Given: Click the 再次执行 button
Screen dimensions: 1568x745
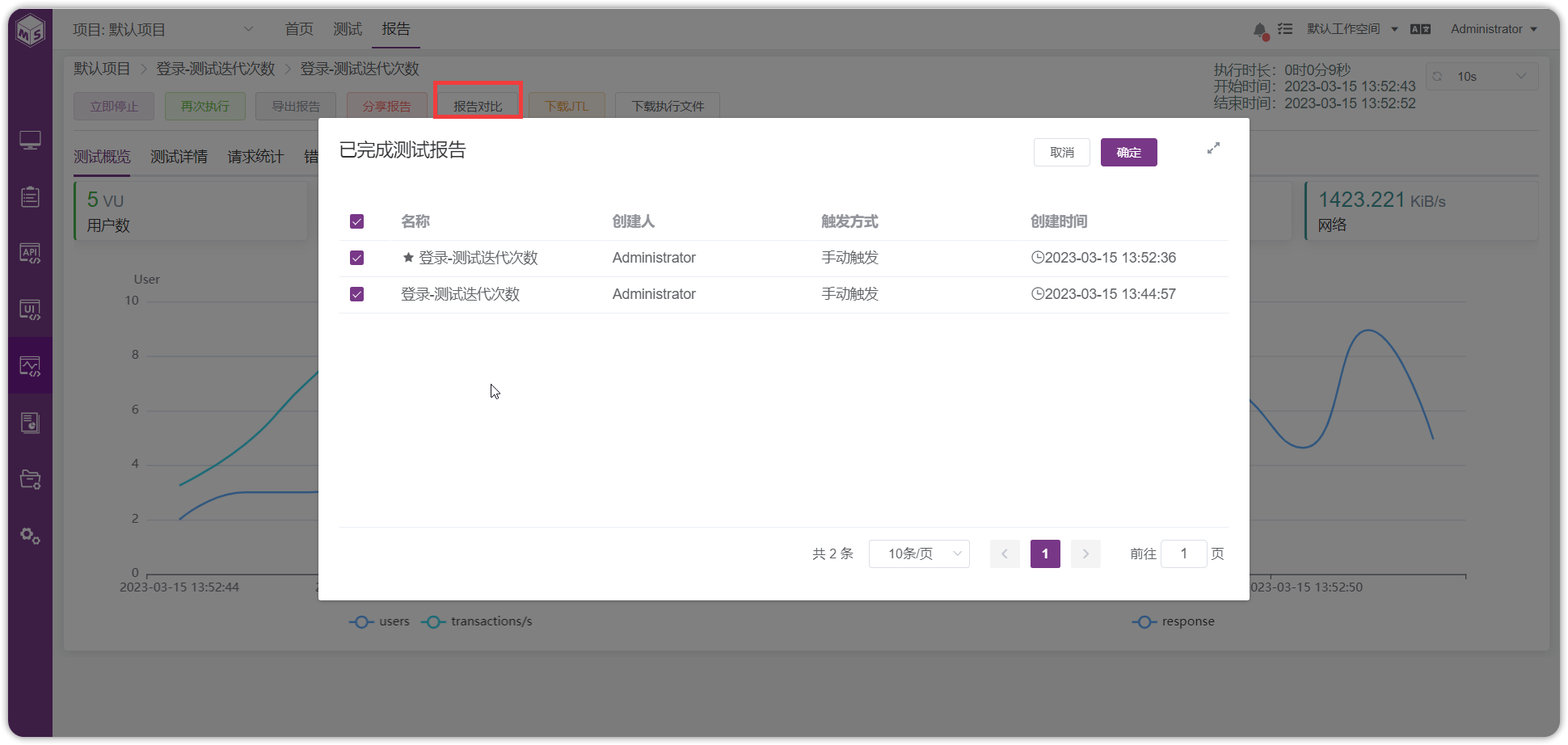Looking at the screenshot, I should [205, 106].
